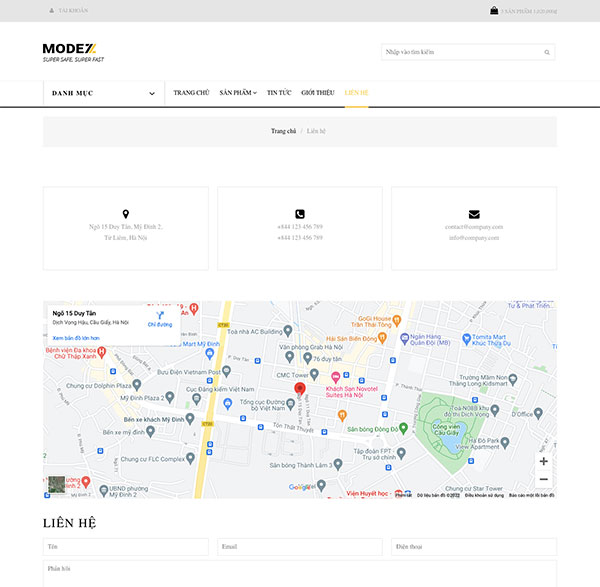Click the red map marker pin

point(300,388)
